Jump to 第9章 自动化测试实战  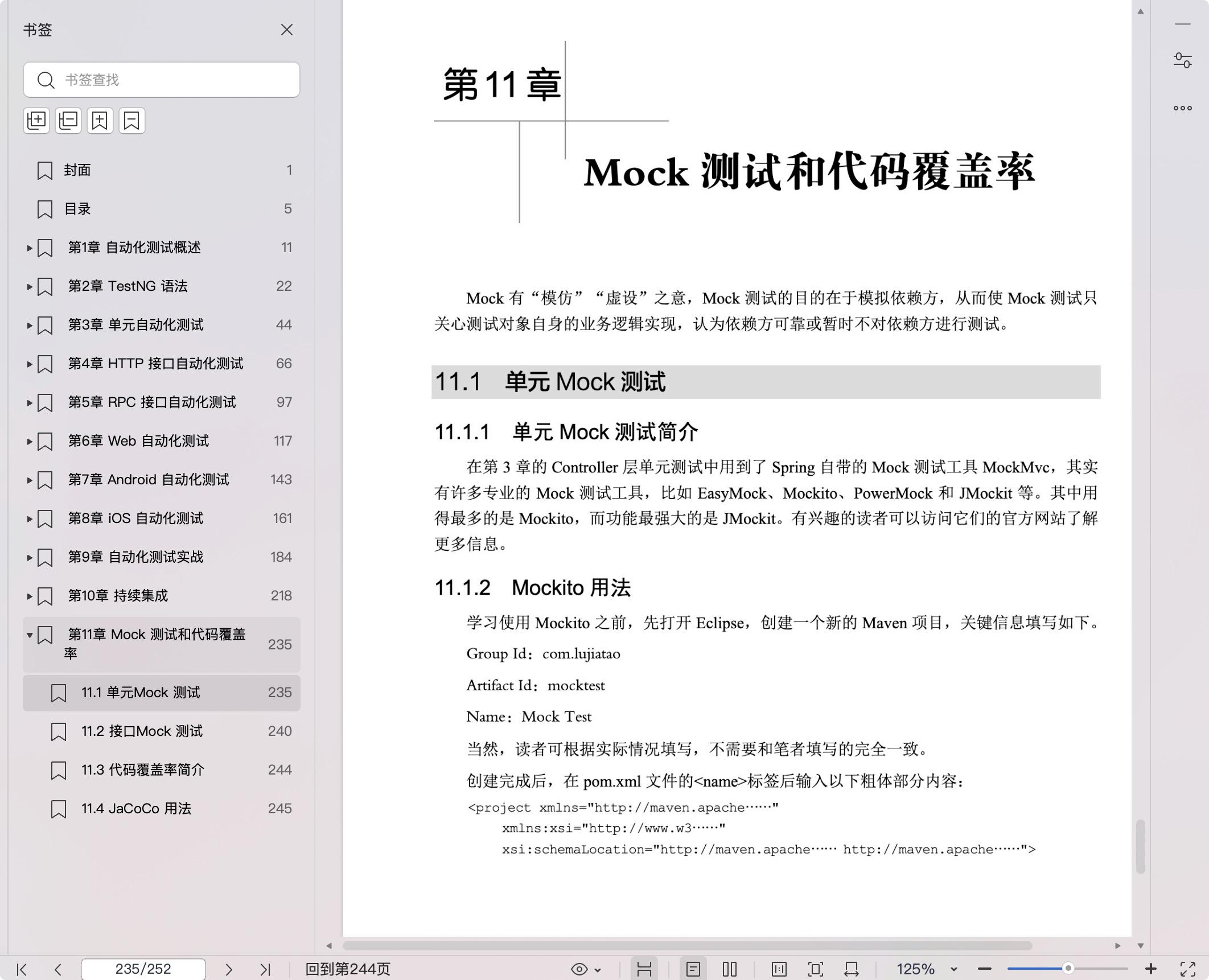pyautogui.click(x=135, y=557)
